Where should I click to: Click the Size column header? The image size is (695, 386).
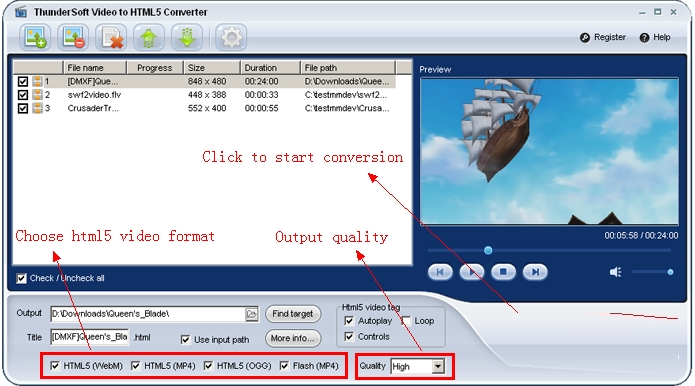pos(212,68)
